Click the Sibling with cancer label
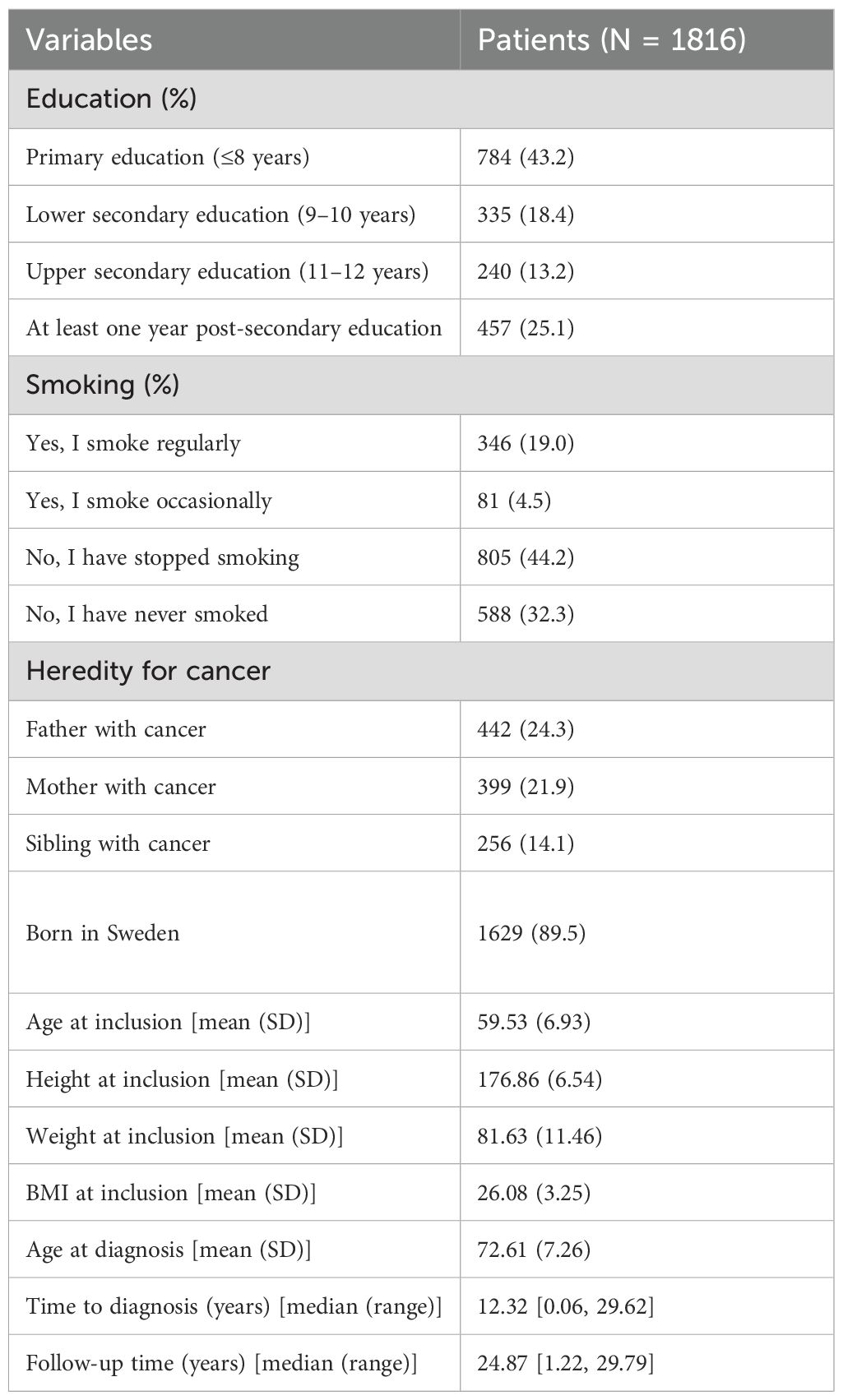This screenshot has height=1400, width=843. coord(118,843)
